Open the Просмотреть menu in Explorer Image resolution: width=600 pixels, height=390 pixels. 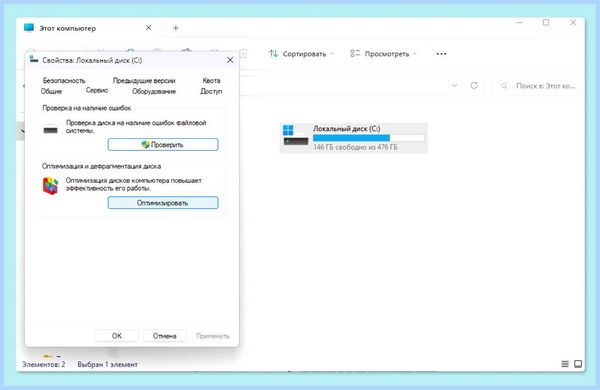pyautogui.click(x=383, y=54)
